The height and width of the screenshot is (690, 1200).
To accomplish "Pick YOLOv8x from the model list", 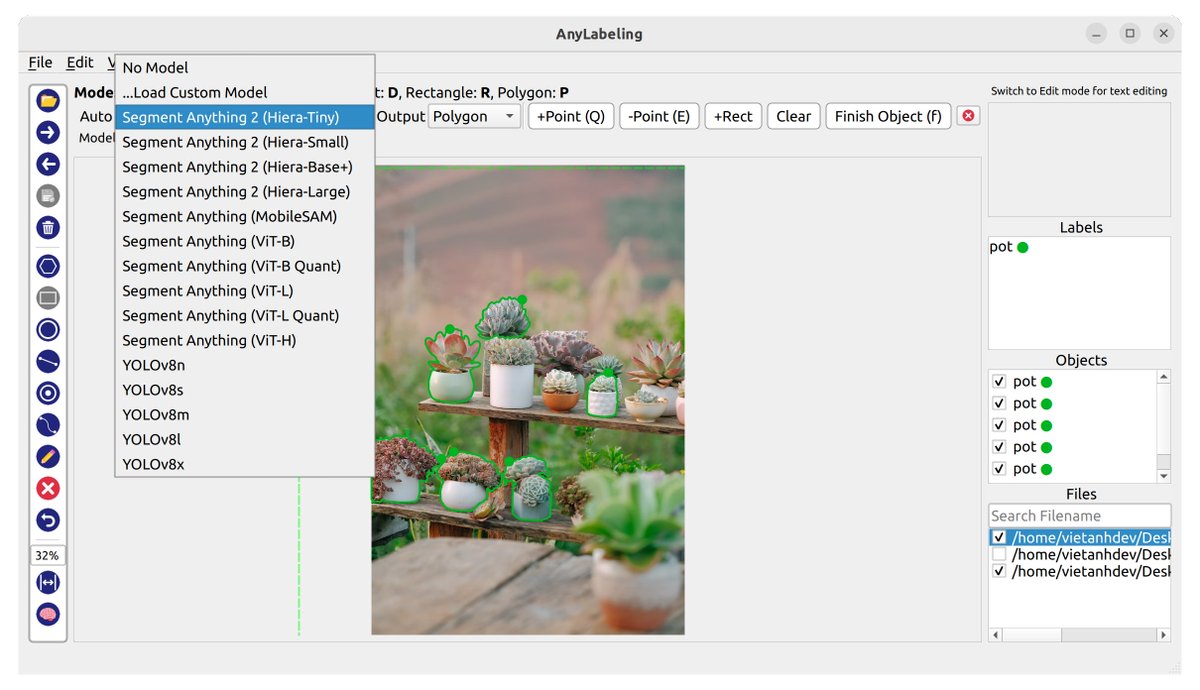I will point(245,464).
